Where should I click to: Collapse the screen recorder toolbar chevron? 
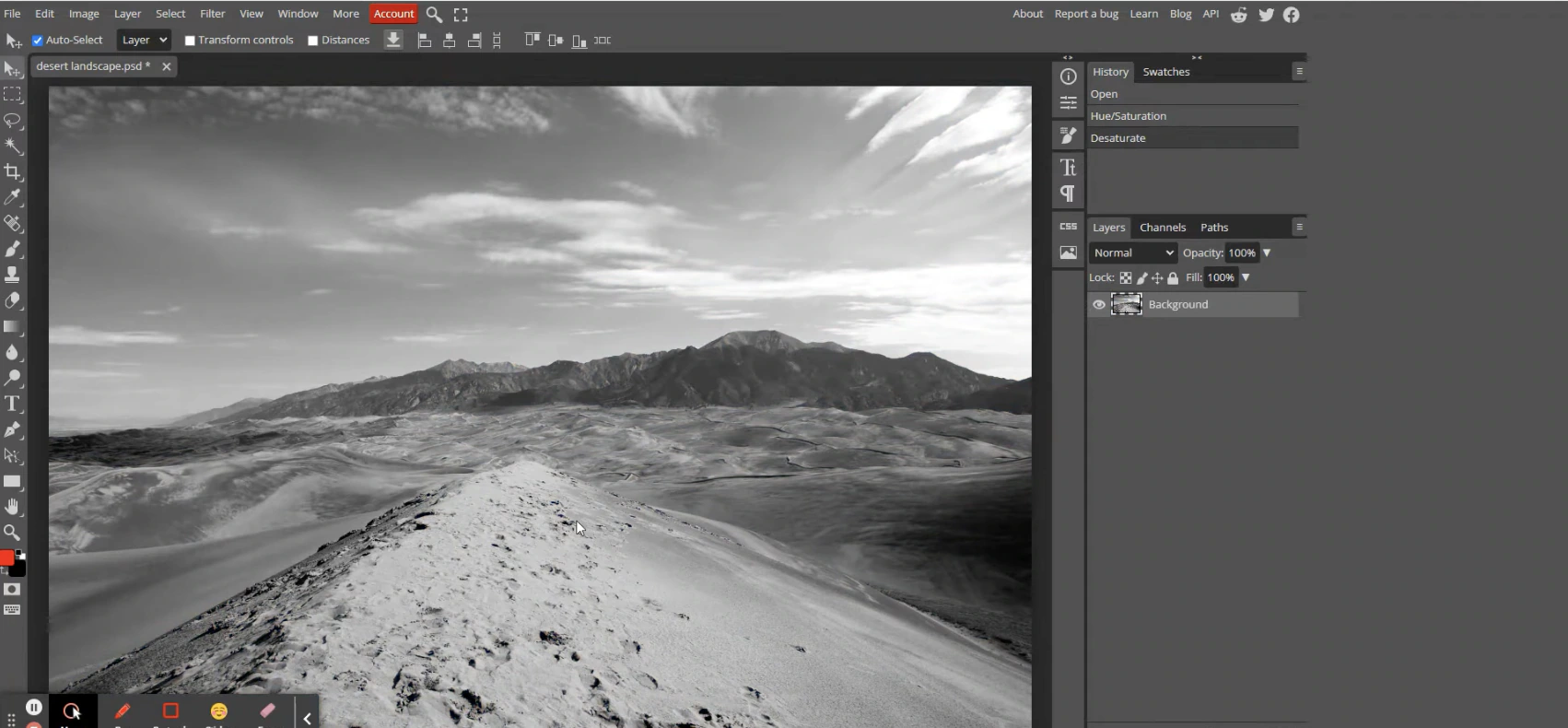click(307, 718)
